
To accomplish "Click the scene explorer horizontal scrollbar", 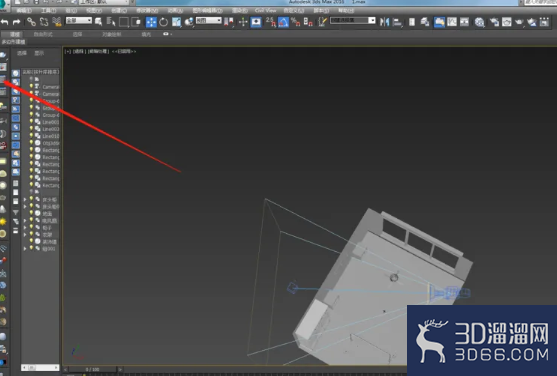I will (x=40, y=367).
